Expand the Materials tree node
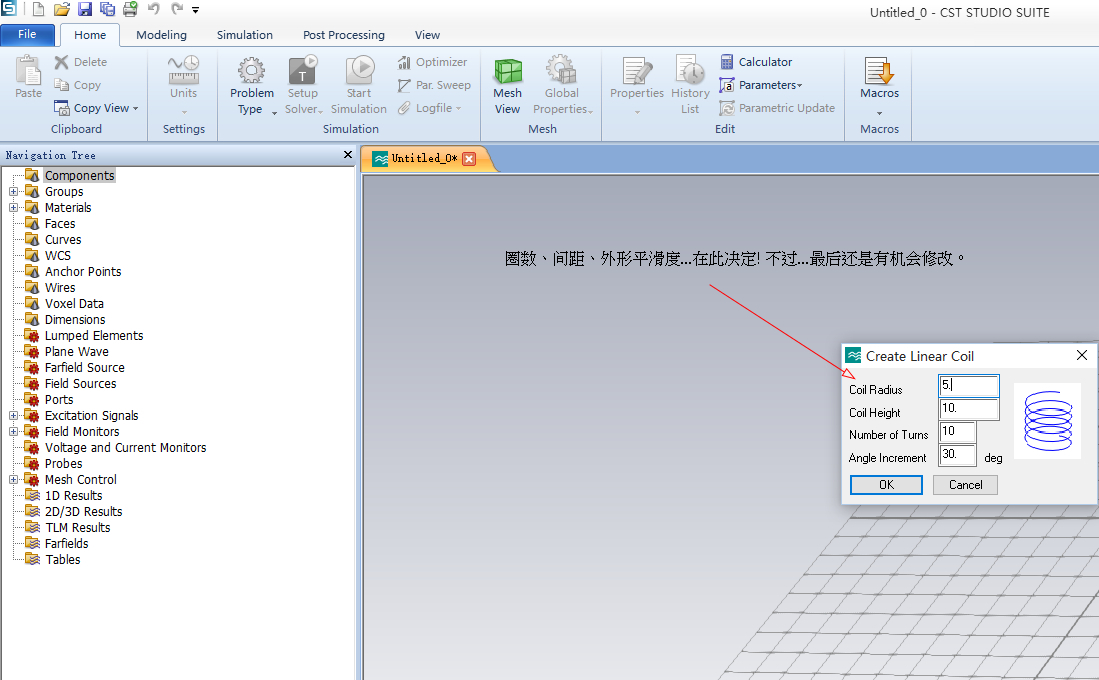The width and height of the screenshot is (1099, 680). point(13,208)
